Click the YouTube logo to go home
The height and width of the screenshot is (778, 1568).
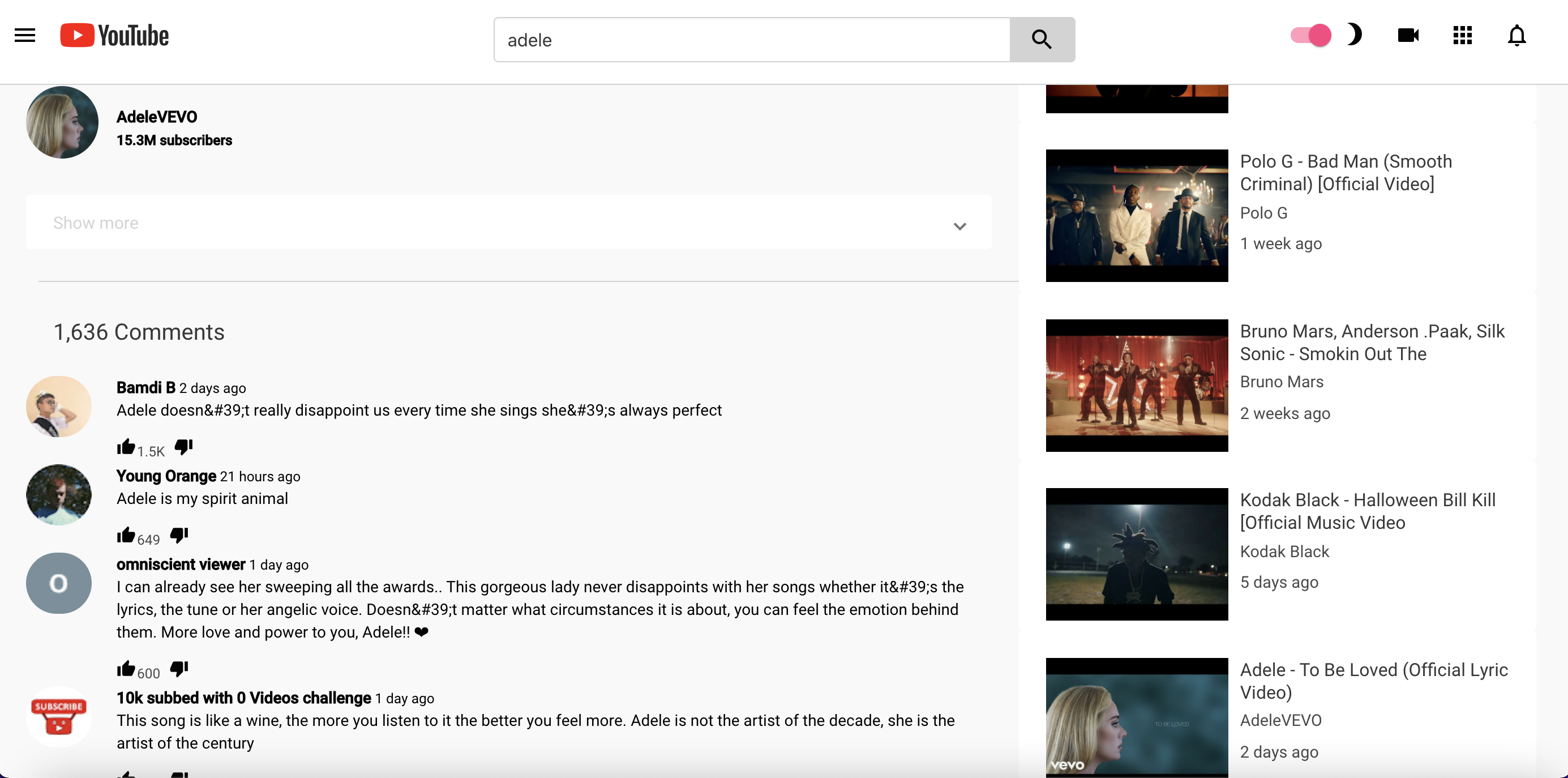(x=114, y=35)
